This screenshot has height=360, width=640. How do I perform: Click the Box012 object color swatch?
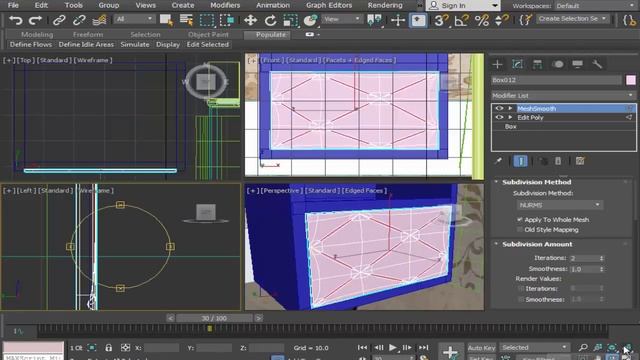pyautogui.click(x=631, y=80)
